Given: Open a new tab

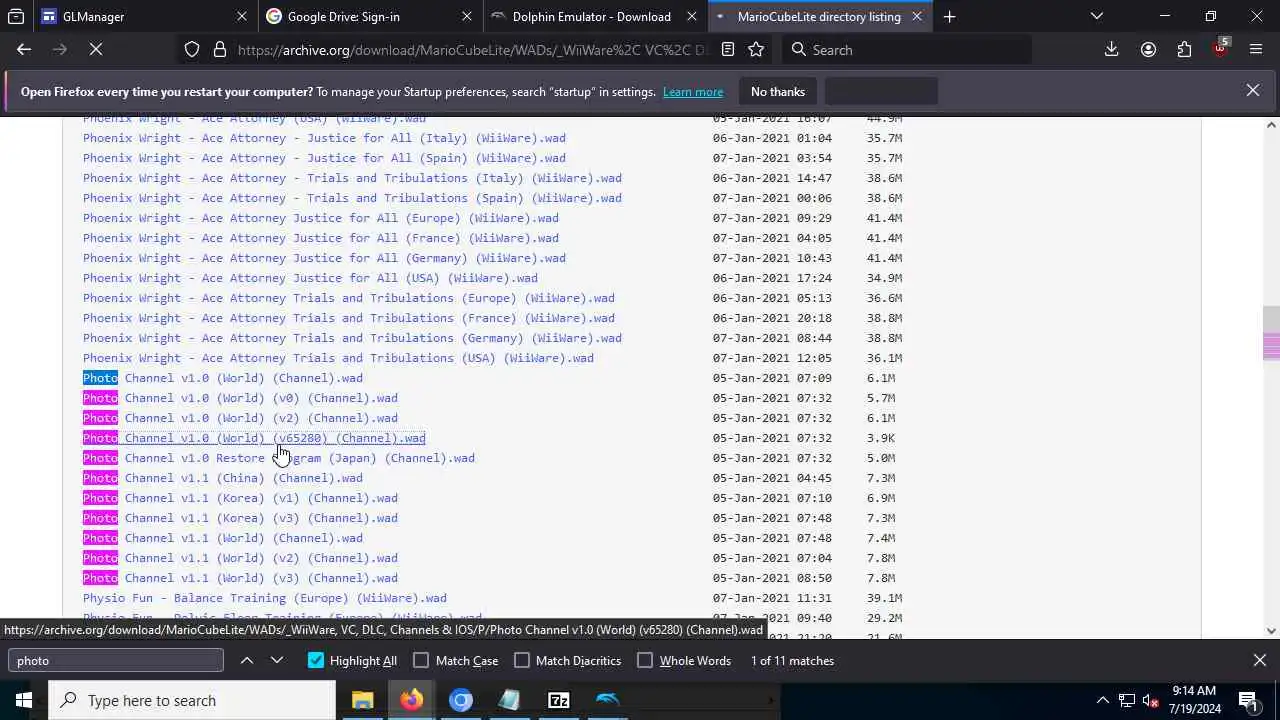Looking at the screenshot, I should [x=949, y=16].
